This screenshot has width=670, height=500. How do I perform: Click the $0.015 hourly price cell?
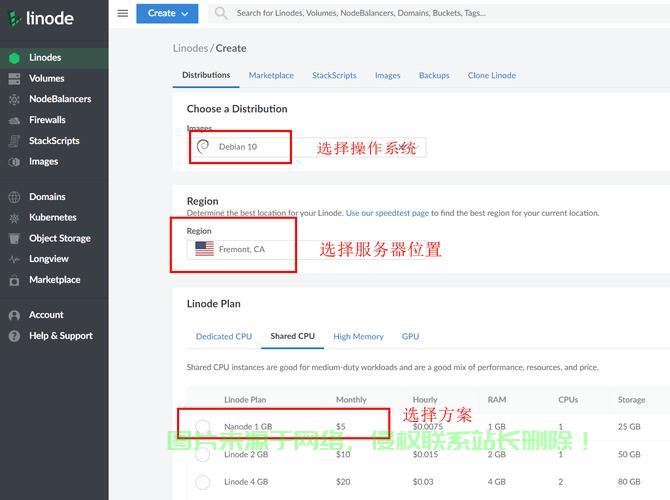(425, 454)
